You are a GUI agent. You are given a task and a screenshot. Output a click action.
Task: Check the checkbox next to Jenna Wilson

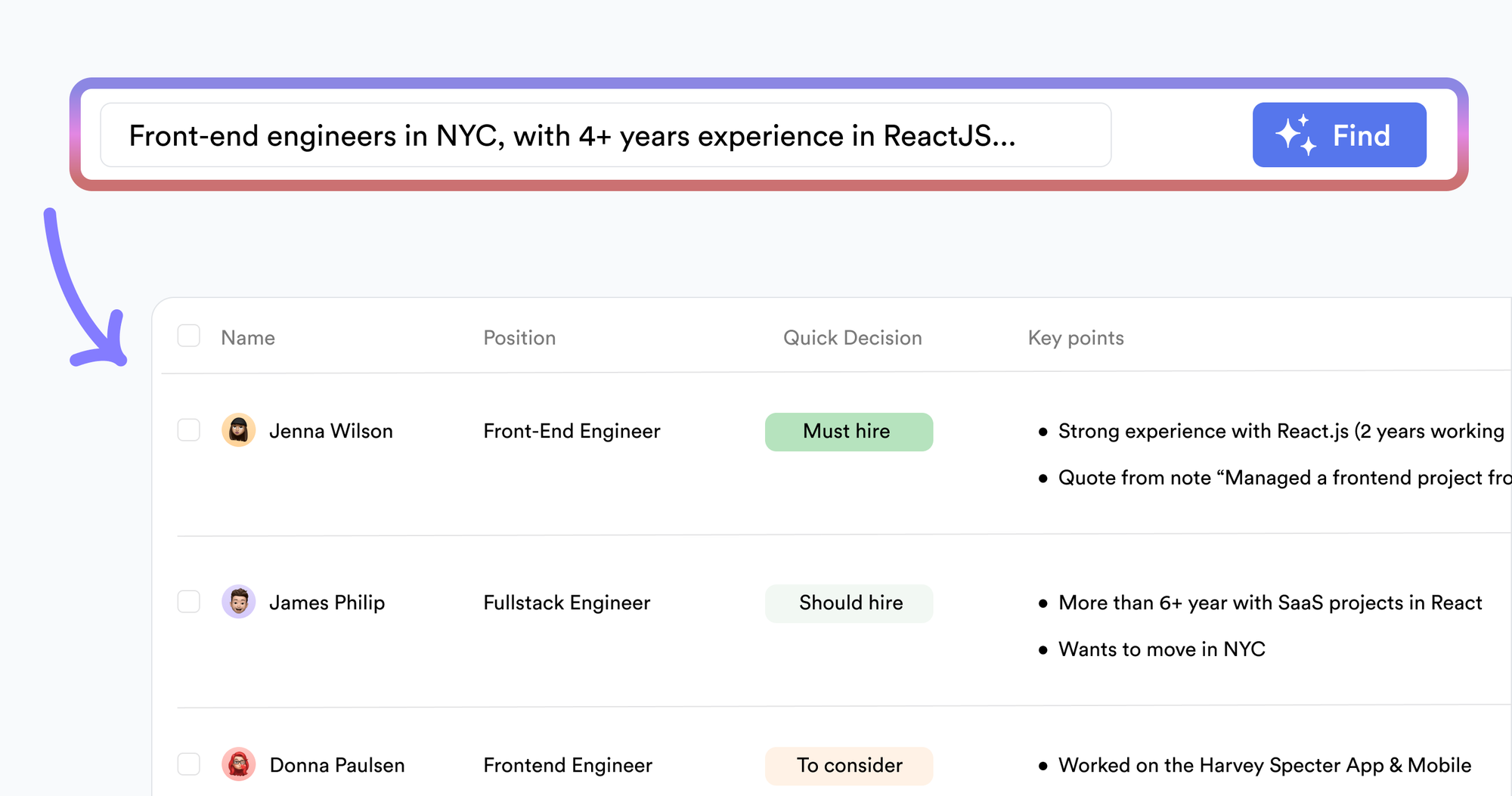pyautogui.click(x=188, y=431)
